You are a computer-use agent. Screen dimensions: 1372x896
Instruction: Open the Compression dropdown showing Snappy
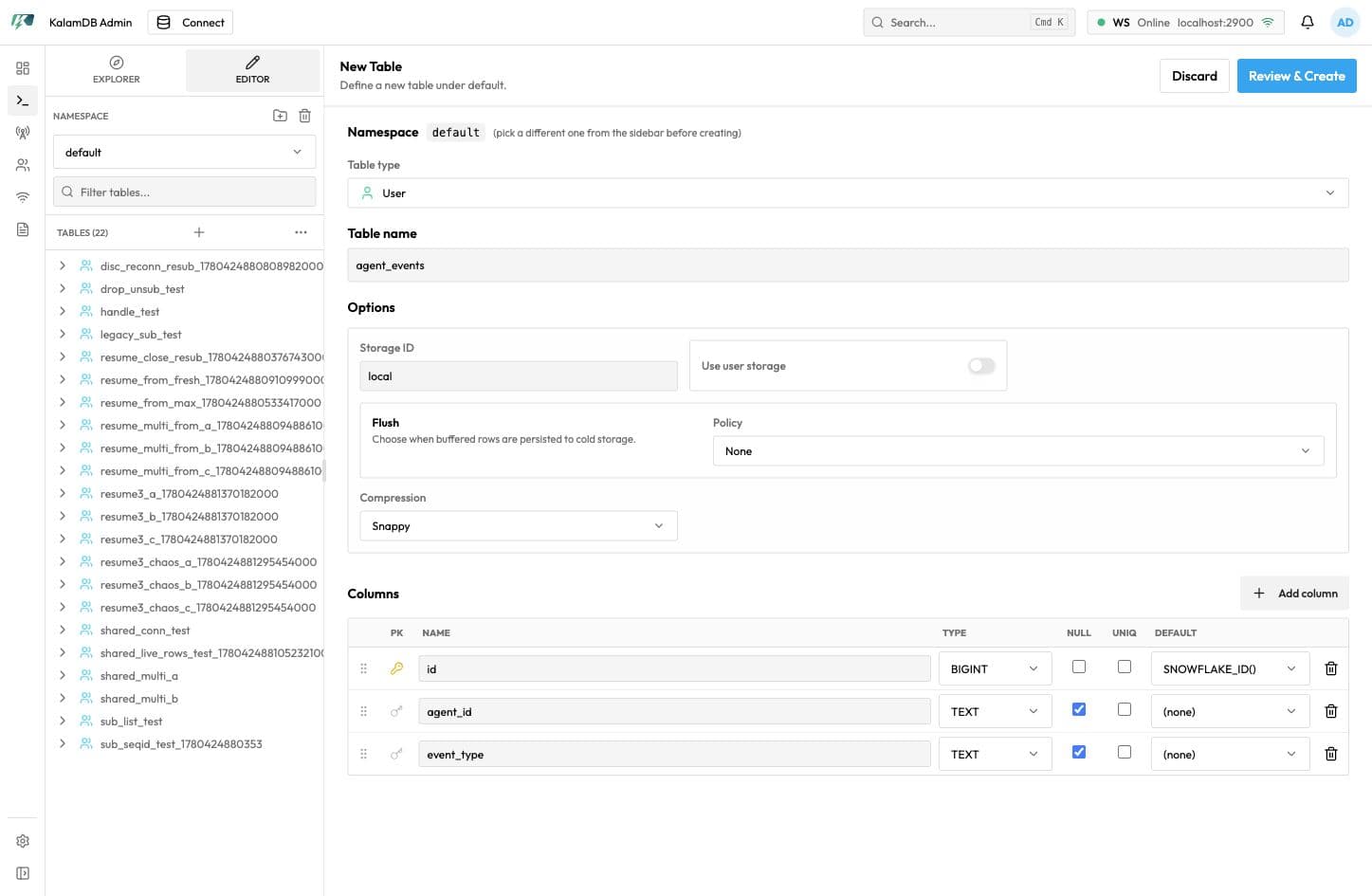tap(518, 526)
